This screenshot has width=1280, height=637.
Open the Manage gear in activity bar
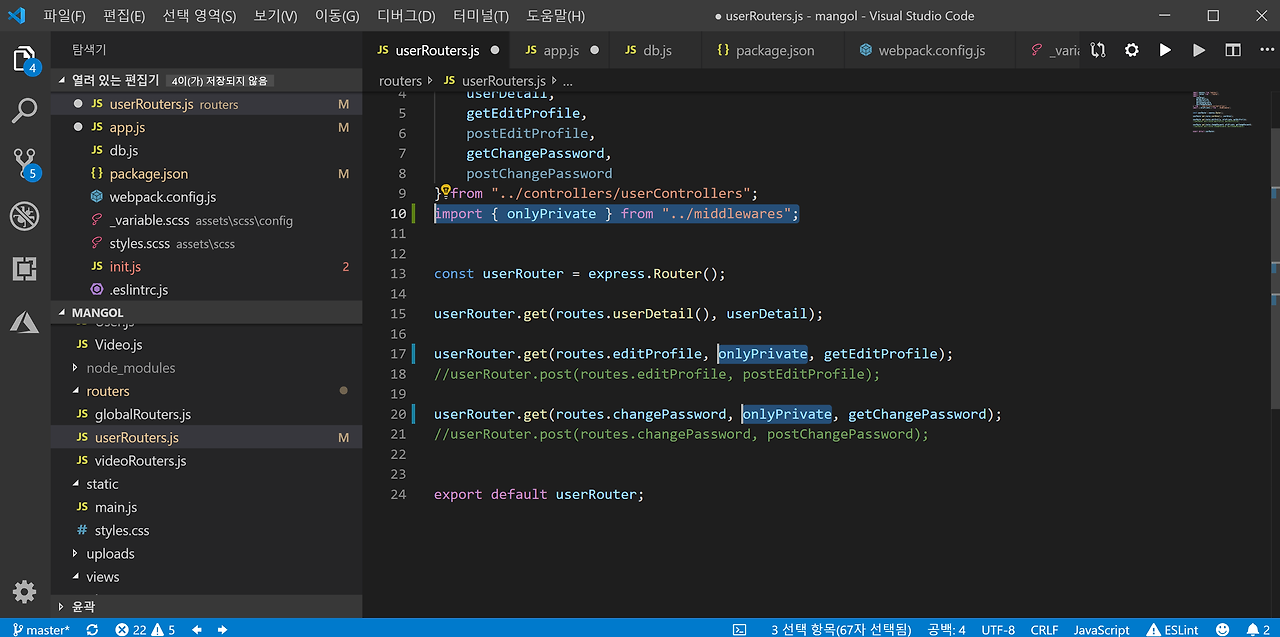[25, 590]
